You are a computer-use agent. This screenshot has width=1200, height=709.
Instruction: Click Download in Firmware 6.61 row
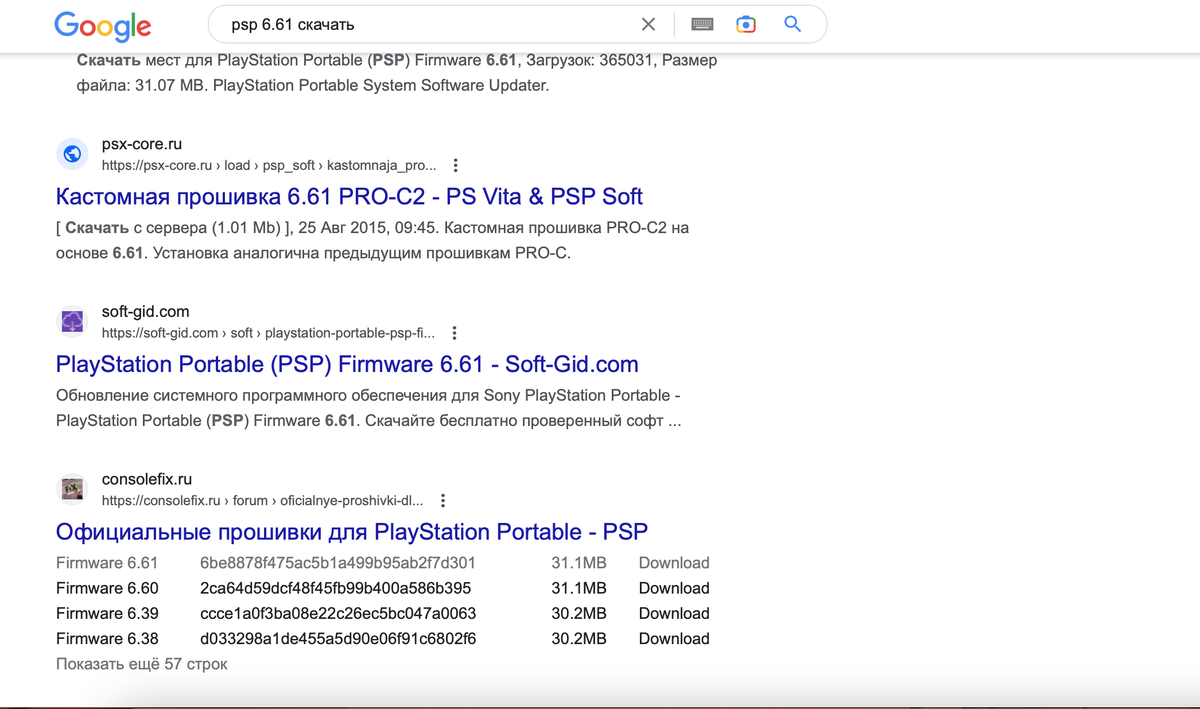click(x=674, y=563)
